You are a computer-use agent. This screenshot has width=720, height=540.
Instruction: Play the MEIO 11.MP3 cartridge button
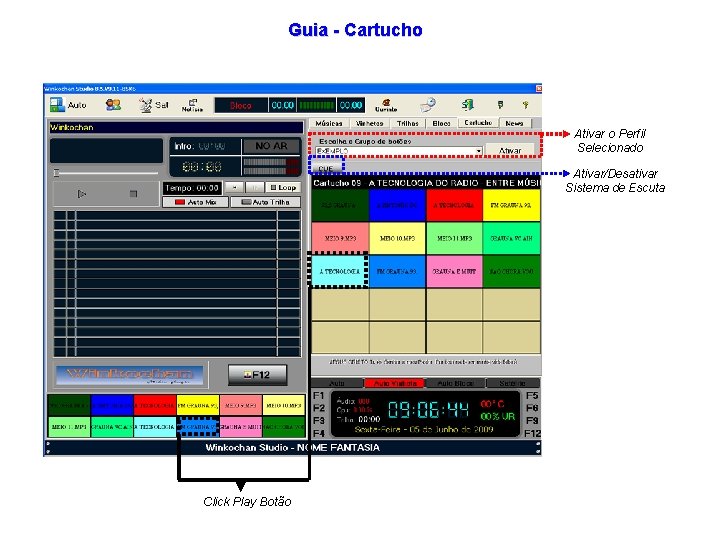pos(454,238)
